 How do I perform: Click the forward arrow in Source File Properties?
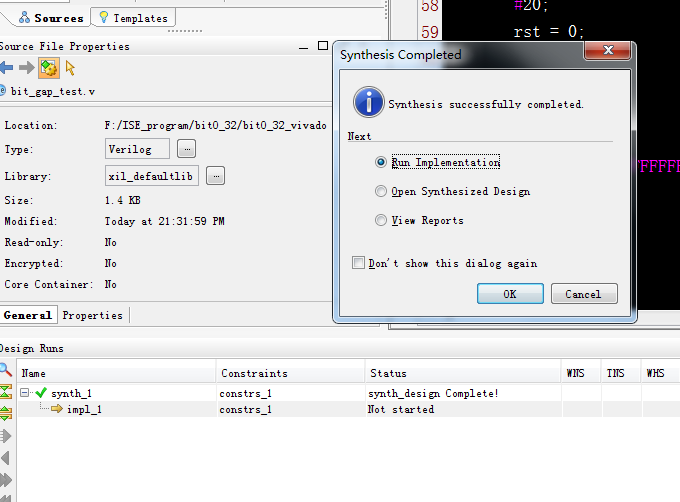[x=27, y=68]
